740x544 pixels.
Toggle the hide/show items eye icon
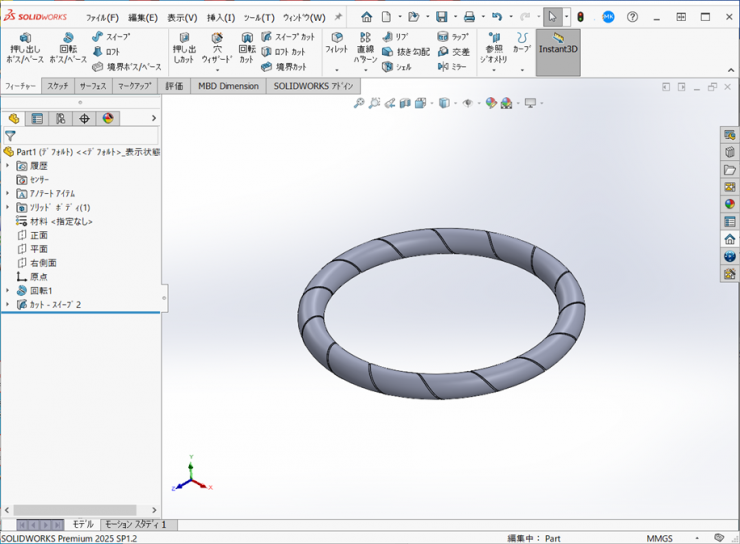pyautogui.click(x=468, y=103)
